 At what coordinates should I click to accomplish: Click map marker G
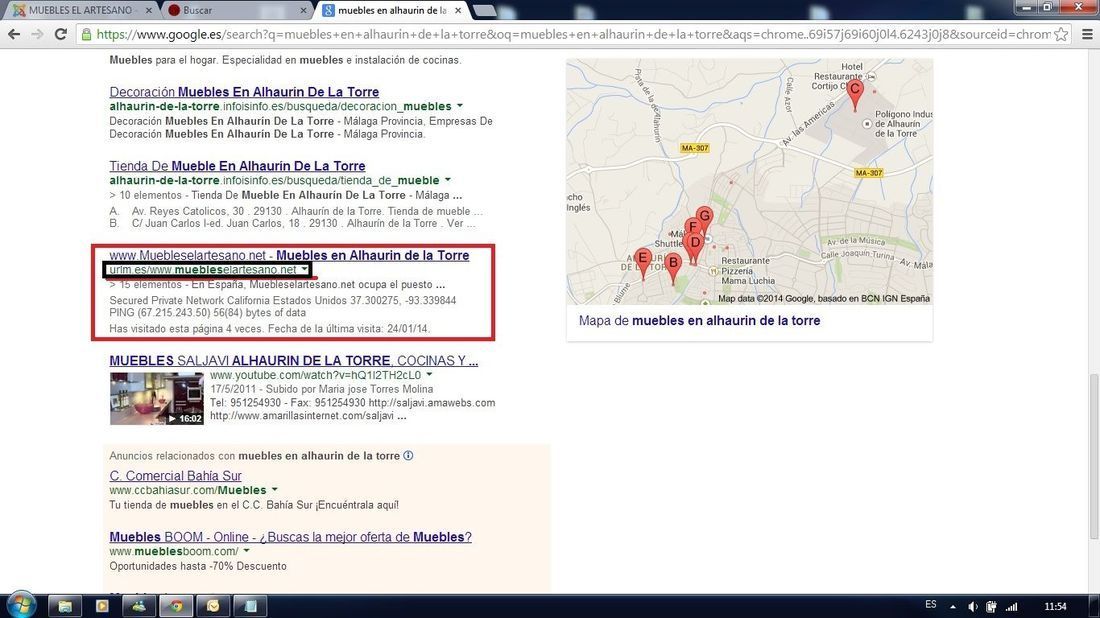coord(704,218)
